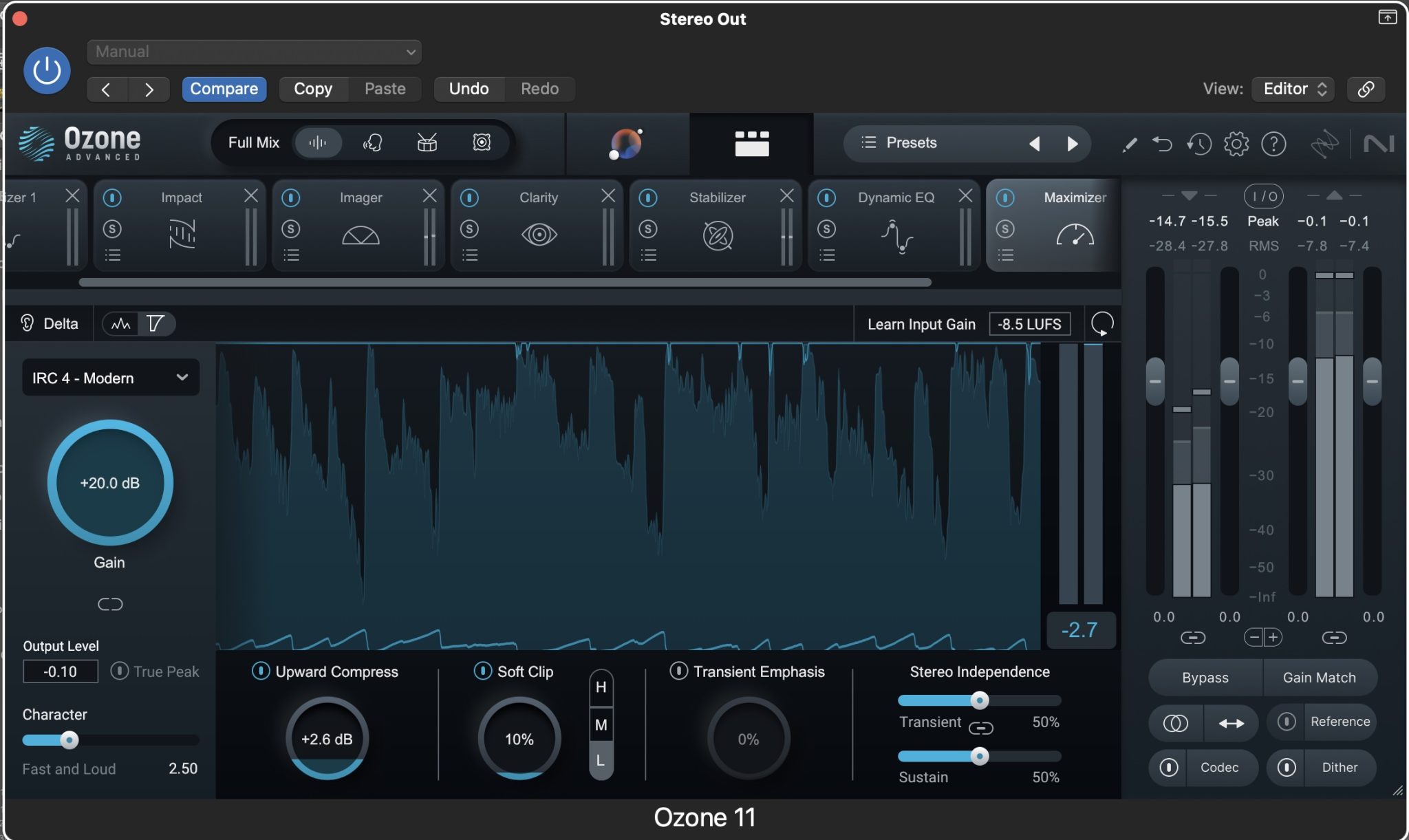
Task: Click the swap left/right channels arrow icon
Action: 1231,722
